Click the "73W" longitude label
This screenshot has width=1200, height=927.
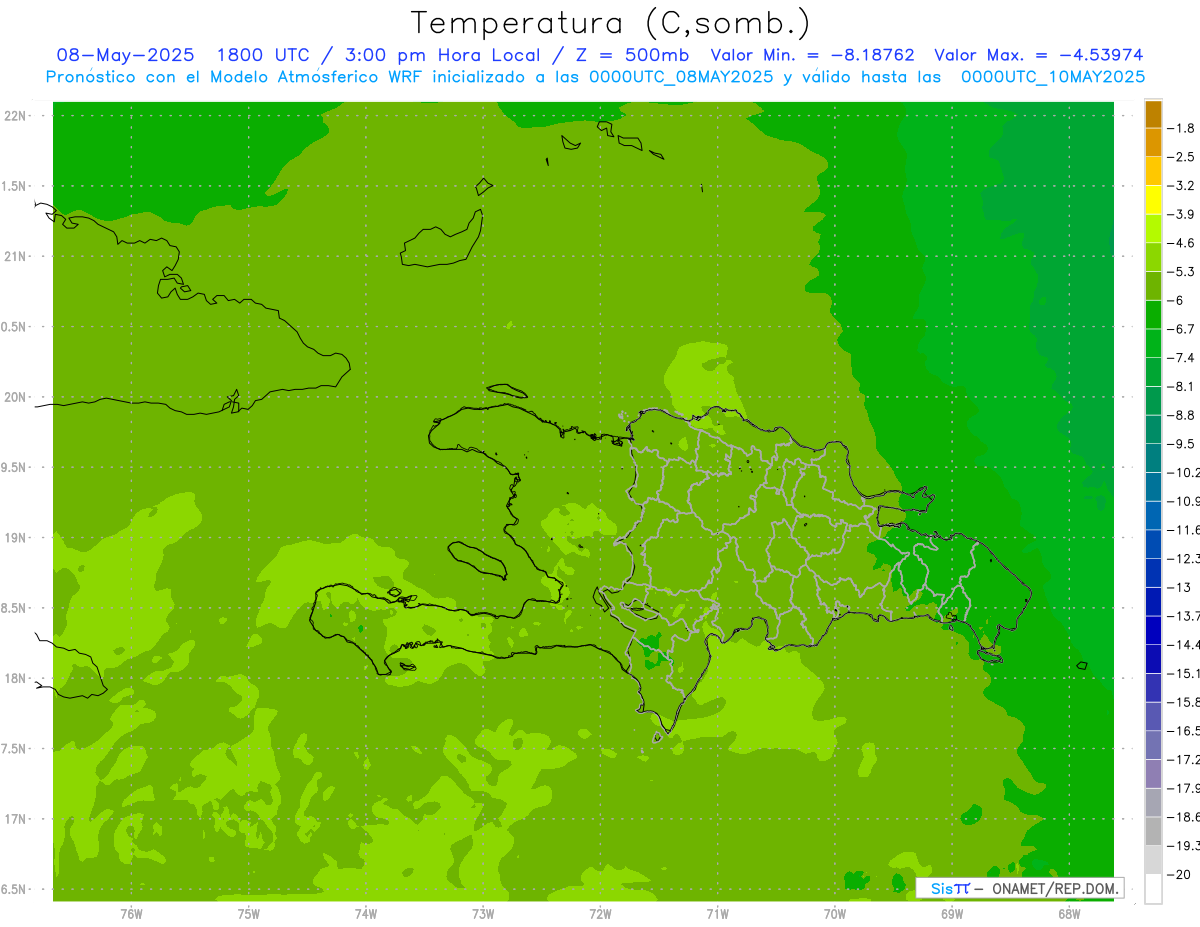click(x=483, y=914)
